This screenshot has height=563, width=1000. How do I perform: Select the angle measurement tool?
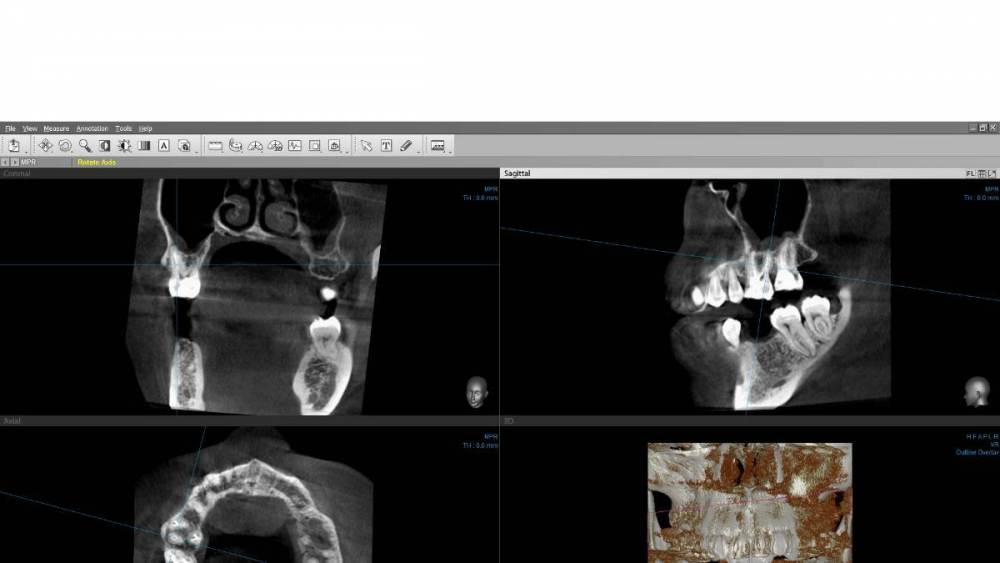[x=255, y=146]
